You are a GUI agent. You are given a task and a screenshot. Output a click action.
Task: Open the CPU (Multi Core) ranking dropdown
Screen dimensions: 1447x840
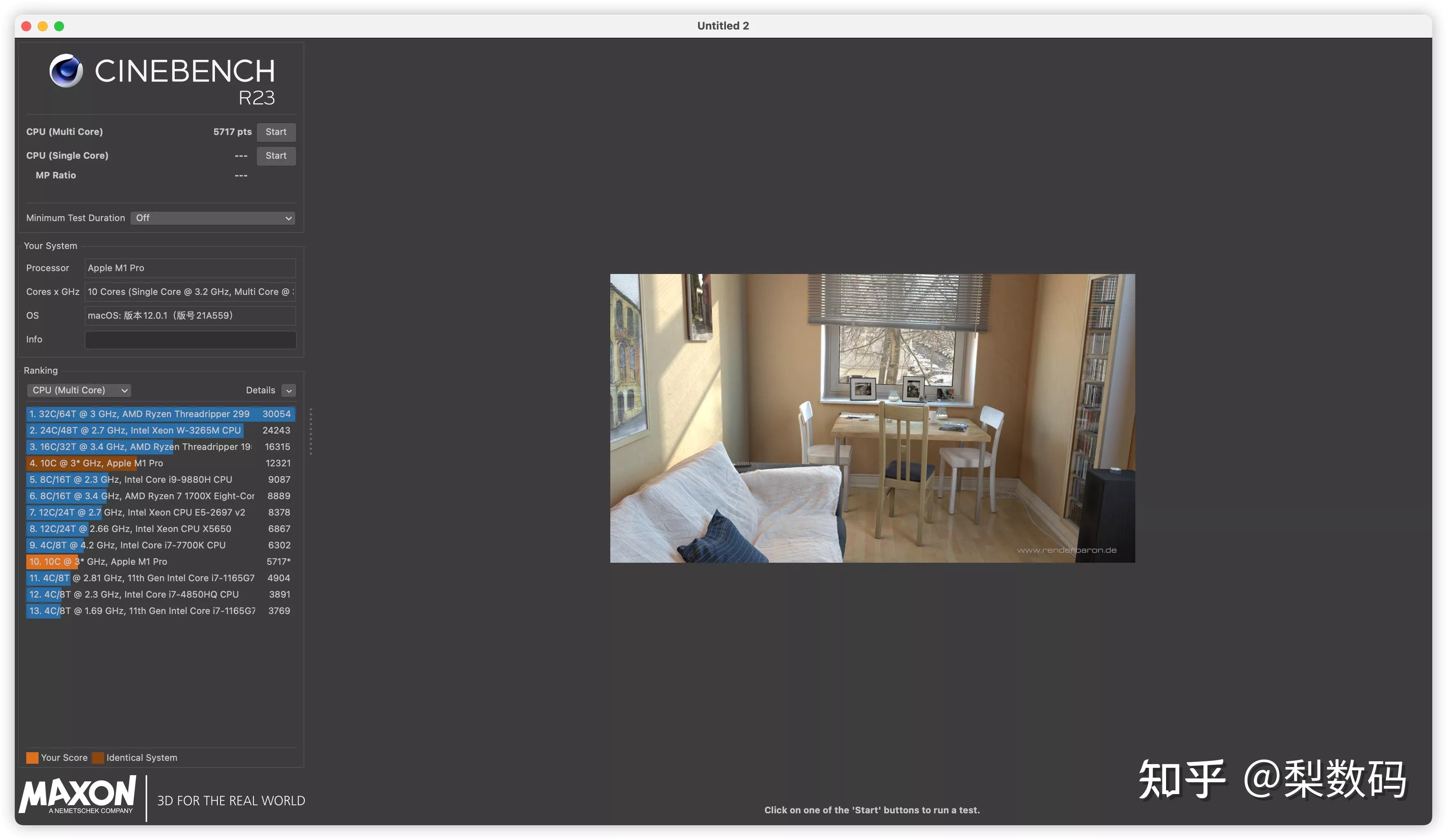pyautogui.click(x=79, y=390)
